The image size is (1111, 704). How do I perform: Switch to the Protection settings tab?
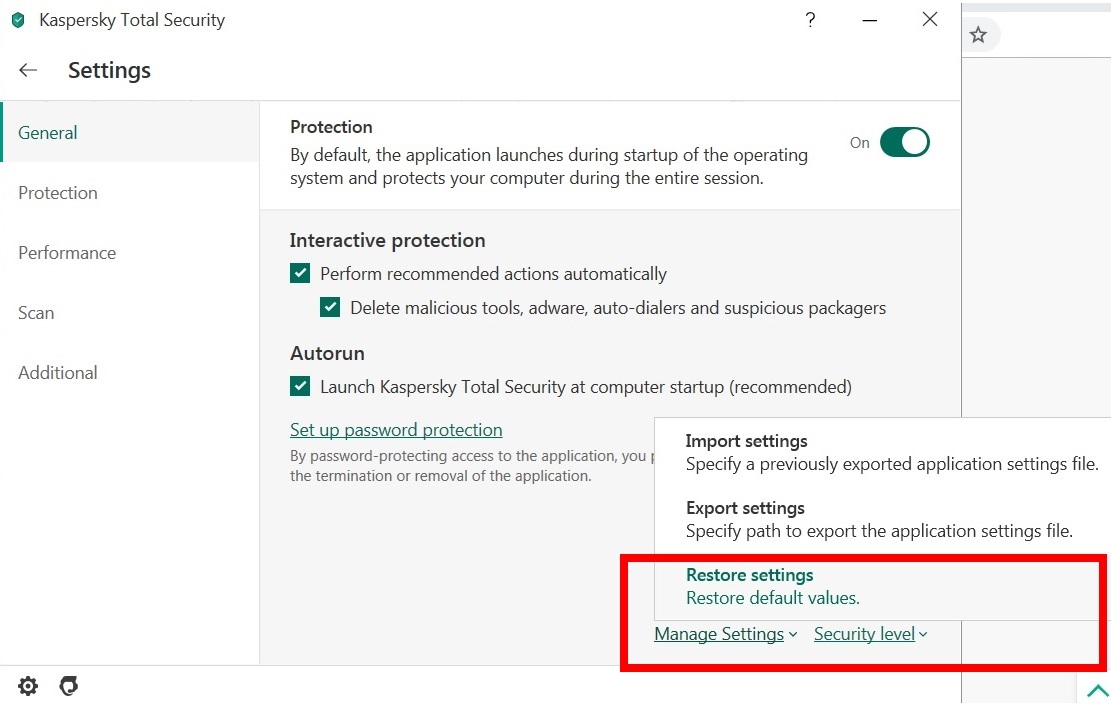(x=58, y=193)
